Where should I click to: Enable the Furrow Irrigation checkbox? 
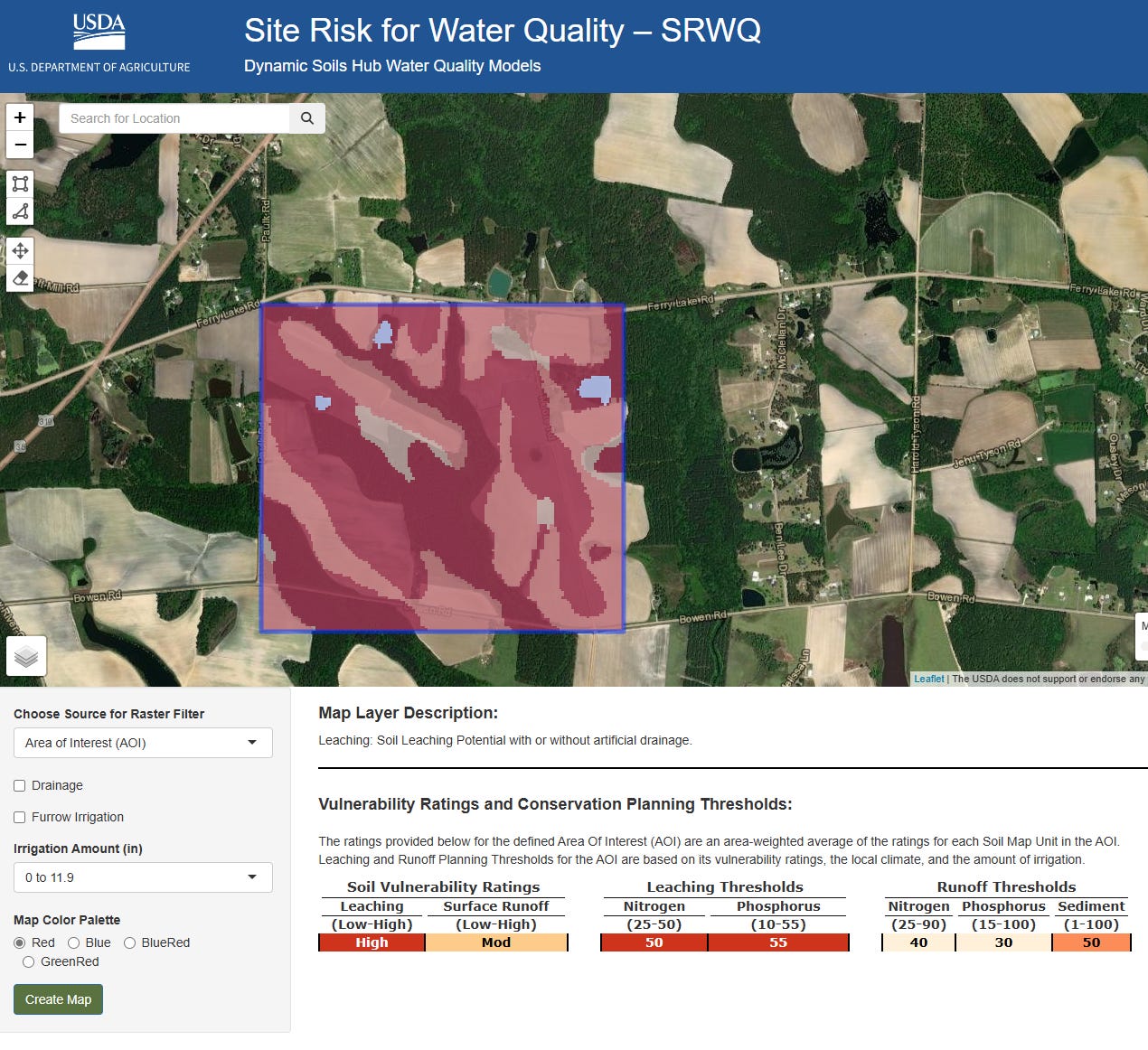tap(20, 817)
